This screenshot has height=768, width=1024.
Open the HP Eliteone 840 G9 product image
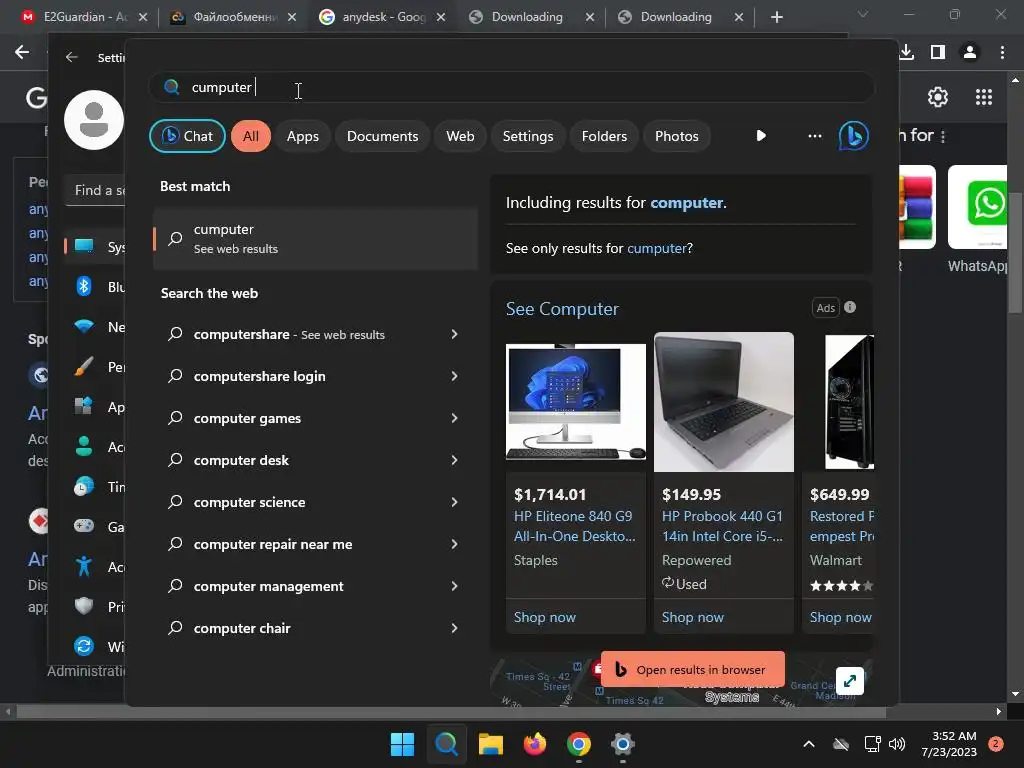tap(576, 402)
